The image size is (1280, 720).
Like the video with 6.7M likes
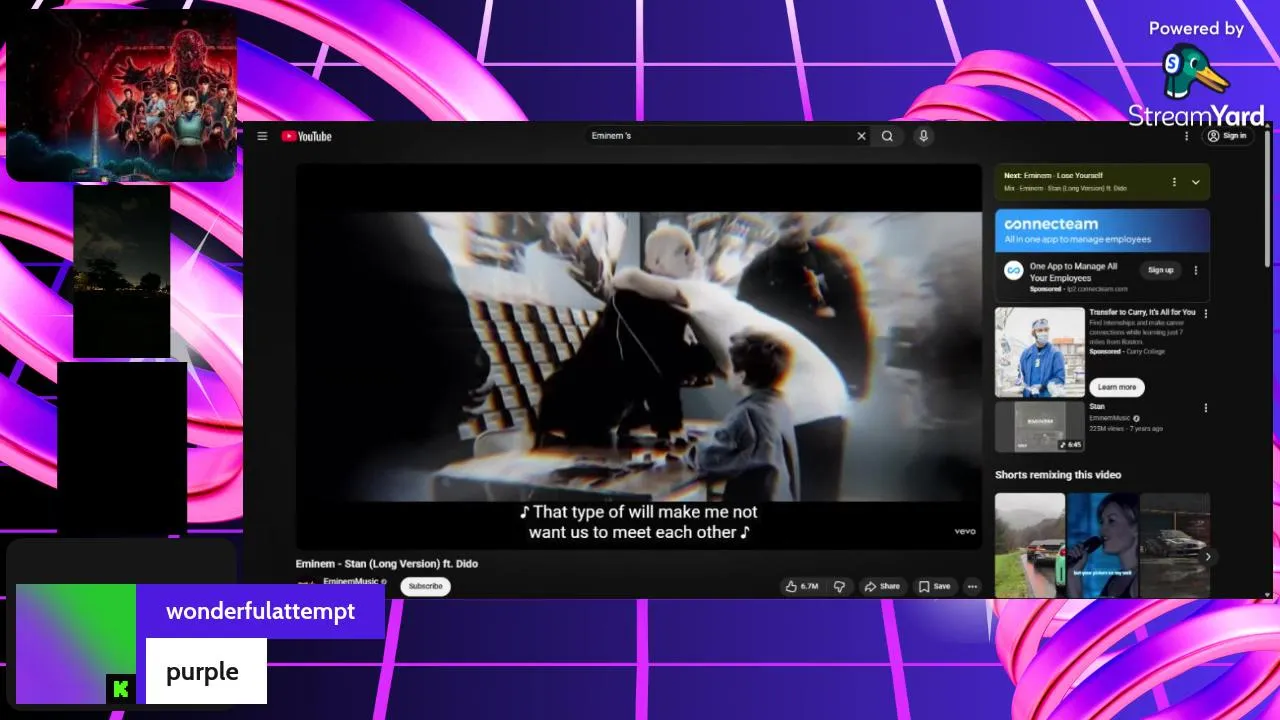pyautogui.click(x=802, y=586)
